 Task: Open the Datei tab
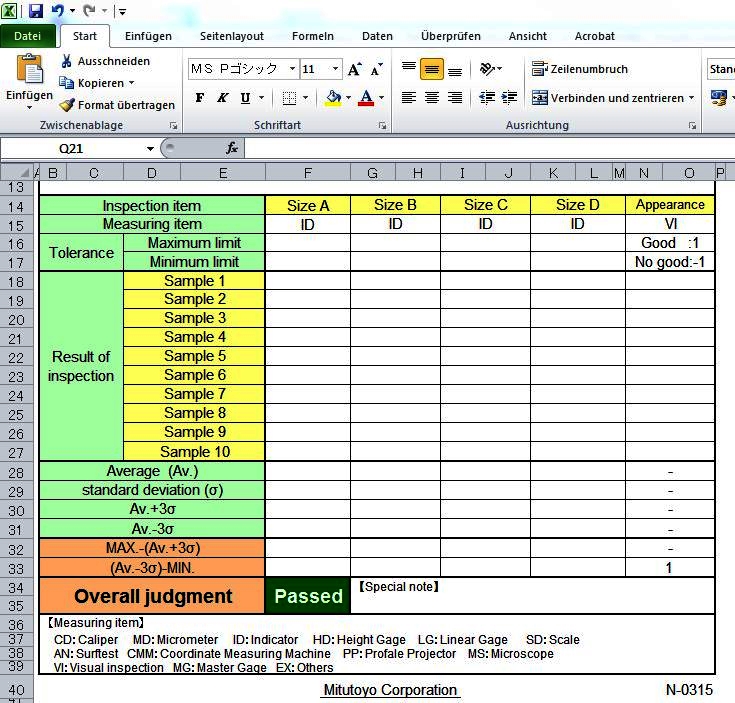click(28, 36)
